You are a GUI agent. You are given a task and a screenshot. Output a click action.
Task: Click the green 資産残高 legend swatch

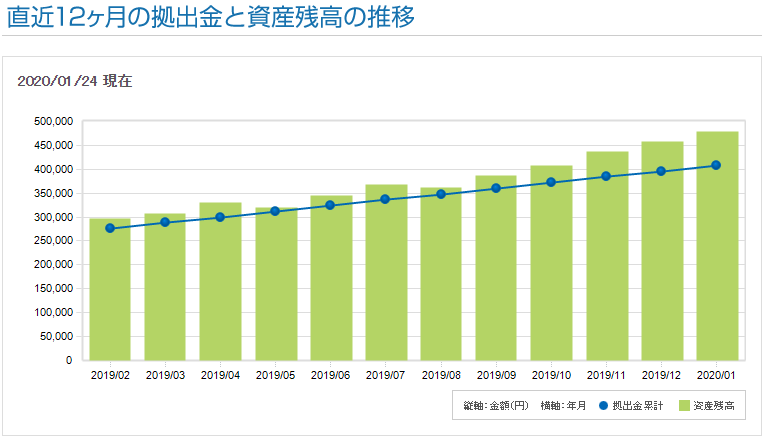pyautogui.click(x=685, y=405)
